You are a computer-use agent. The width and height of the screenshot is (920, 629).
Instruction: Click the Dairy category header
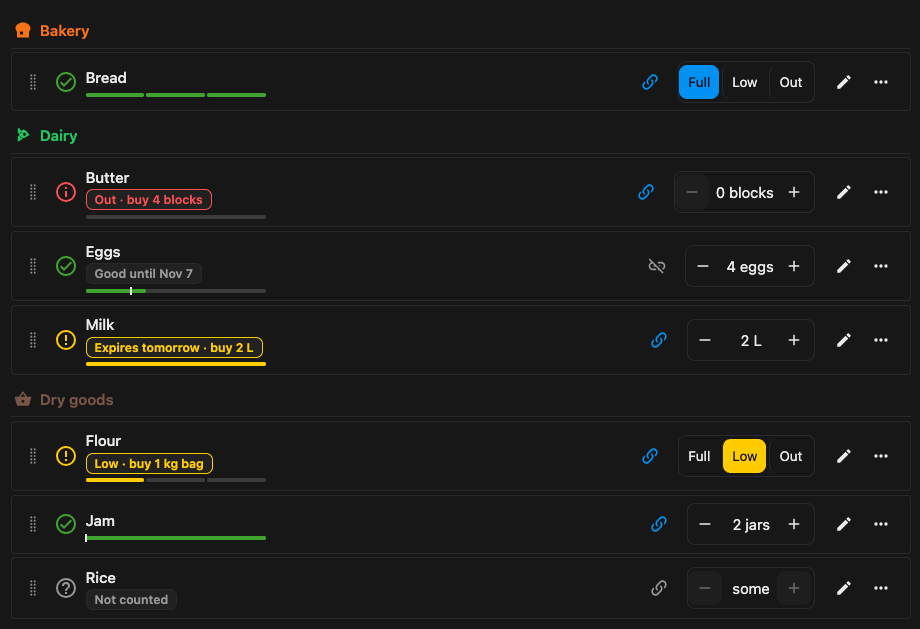click(x=47, y=136)
